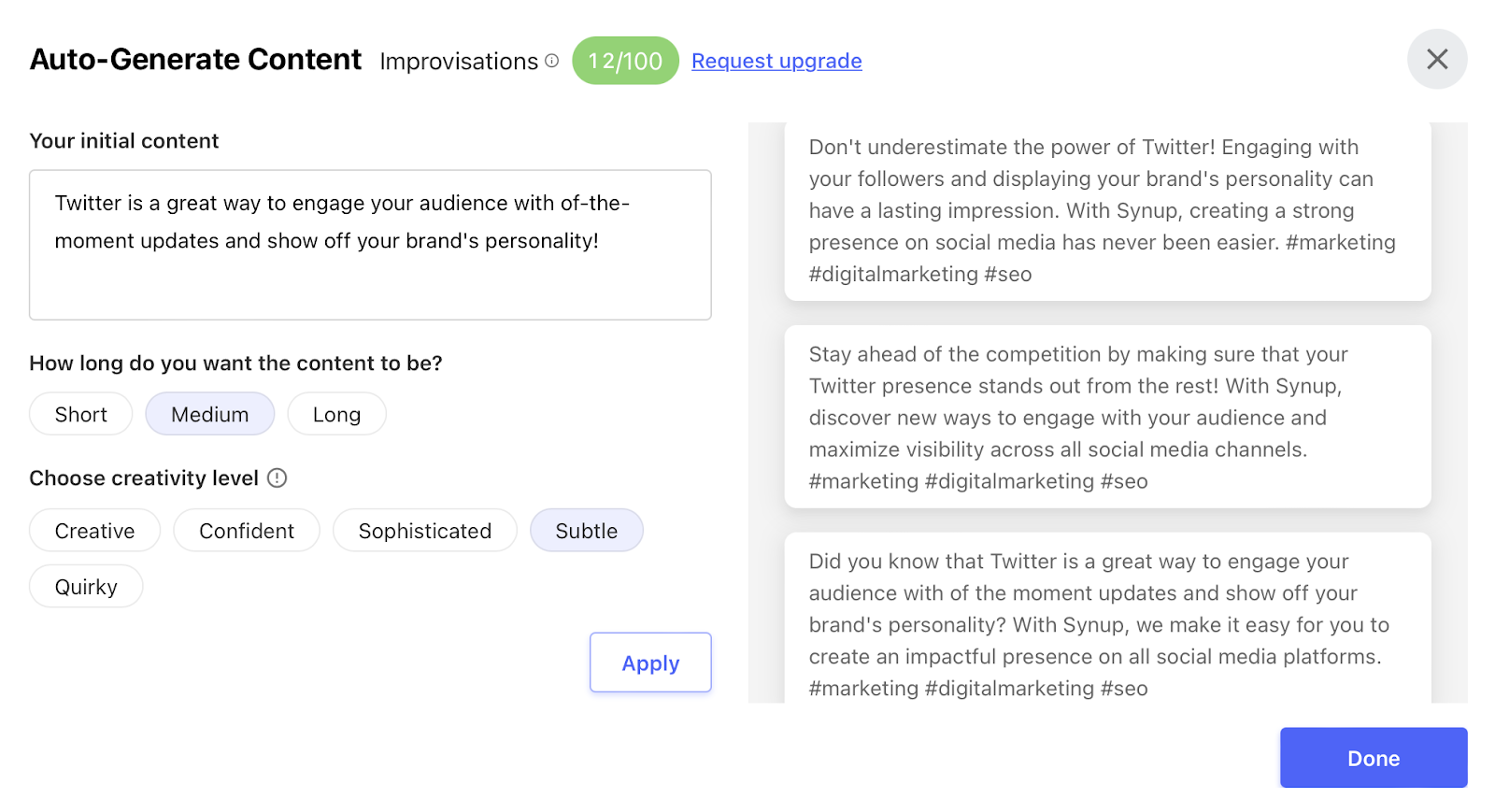Choose the Sophisticated creativity level
Image resolution: width=1495 pixels, height=812 pixels.
tap(425, 531)
